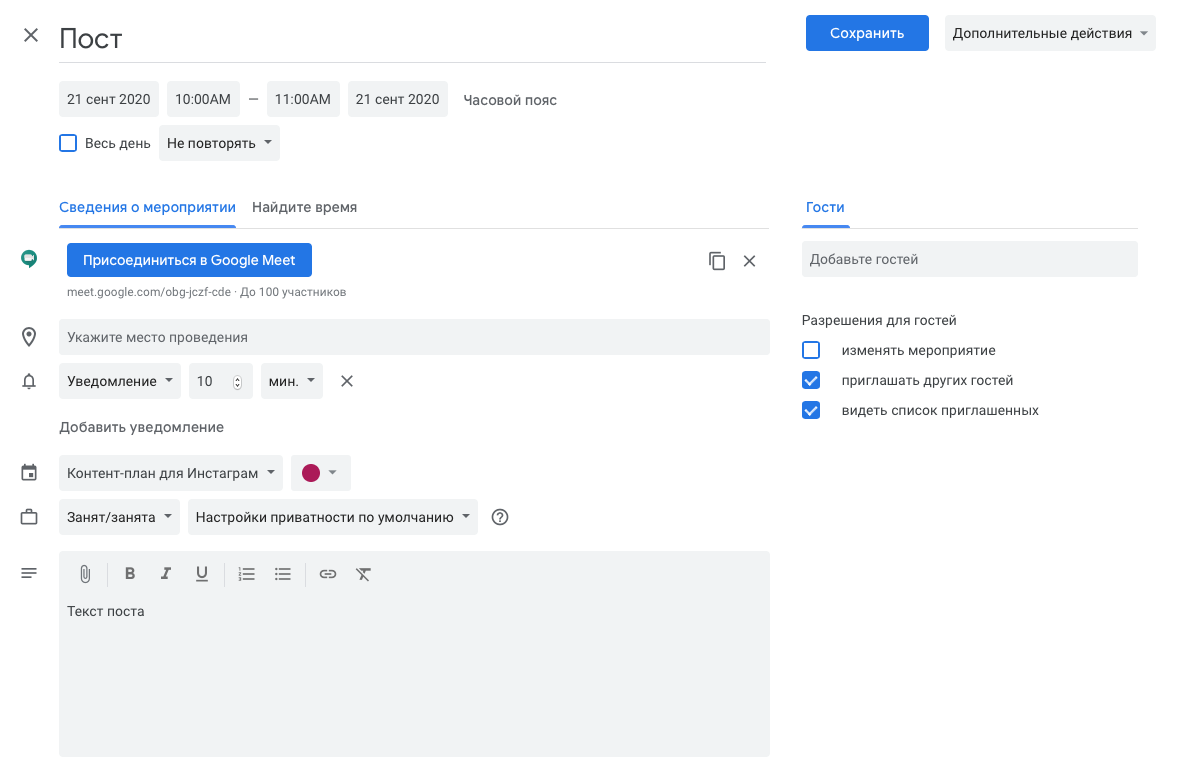The image size is (1180, 781).
Task: Toggle underline formatting
Action: (x=202, y=574)
